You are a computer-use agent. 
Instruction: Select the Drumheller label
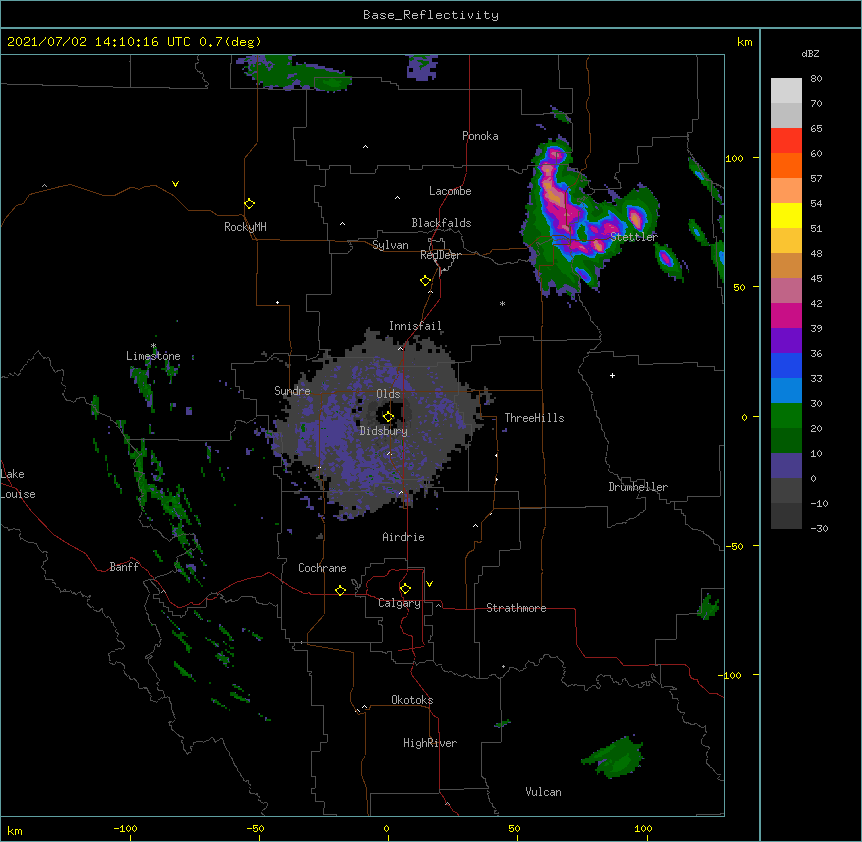click(638, 487)
